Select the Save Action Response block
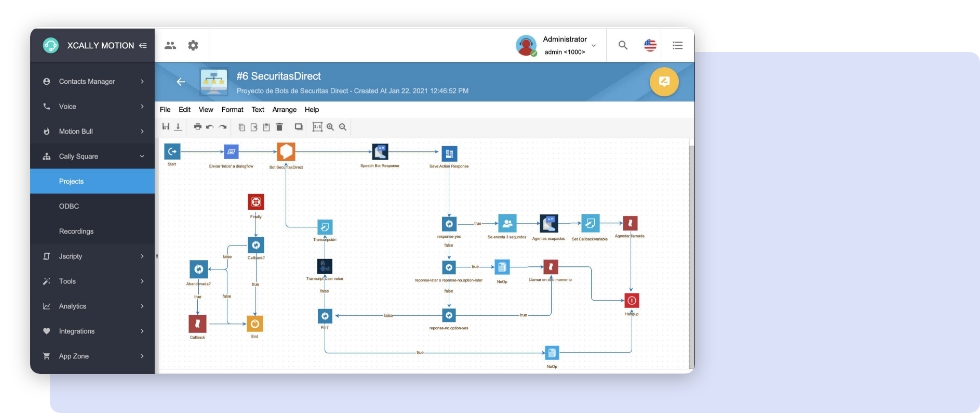980x413 pixels. coord(449,153)
